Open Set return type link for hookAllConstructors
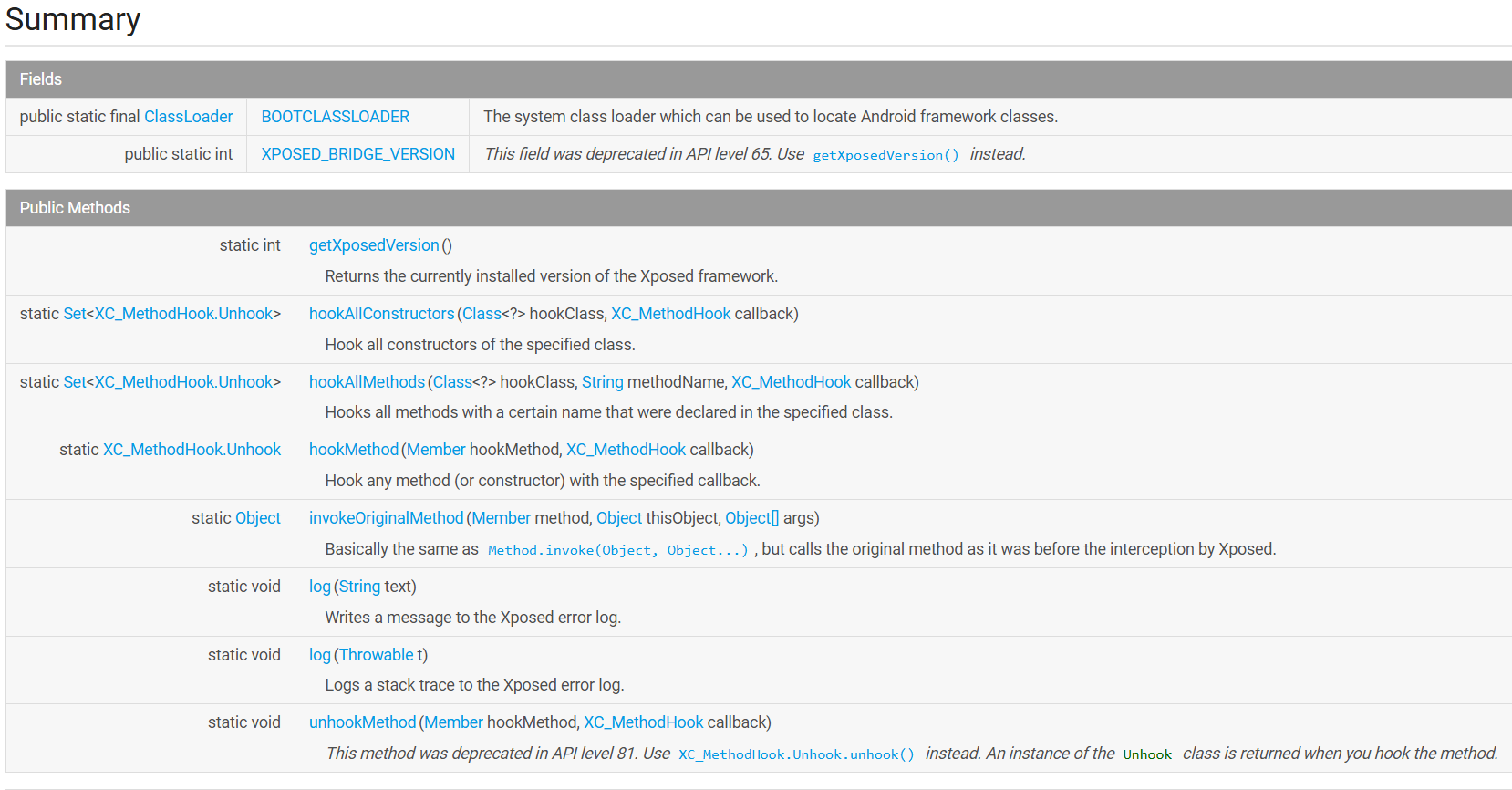 [74, 314]
